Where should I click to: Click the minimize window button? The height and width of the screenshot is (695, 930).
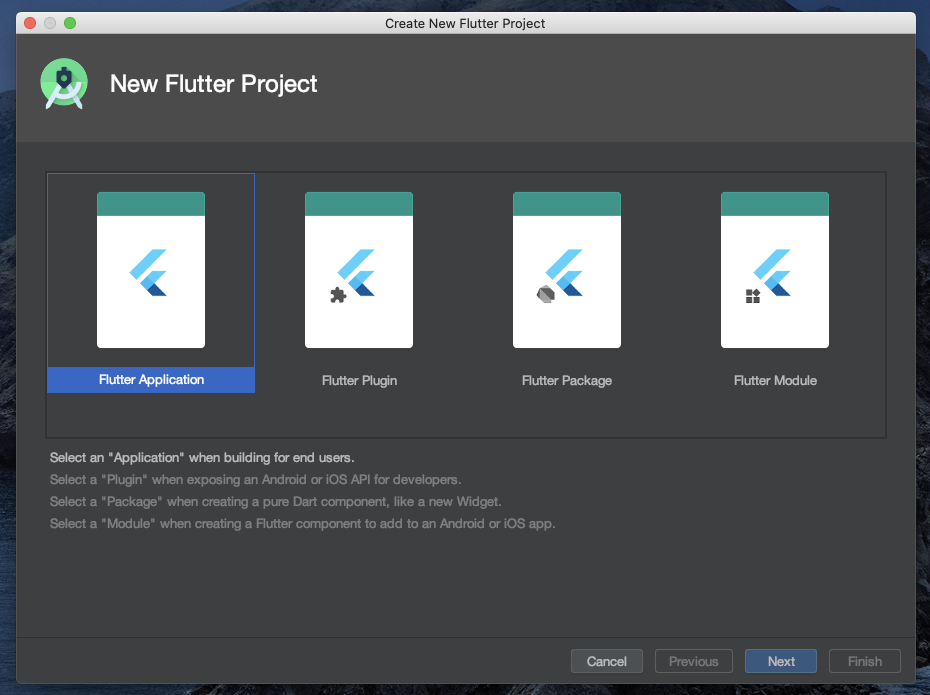click(x=50, y=23)
